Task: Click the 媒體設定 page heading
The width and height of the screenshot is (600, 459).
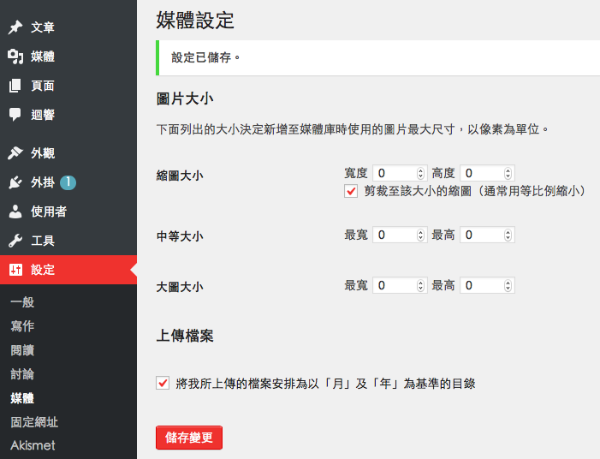Action: coord(195,20)
